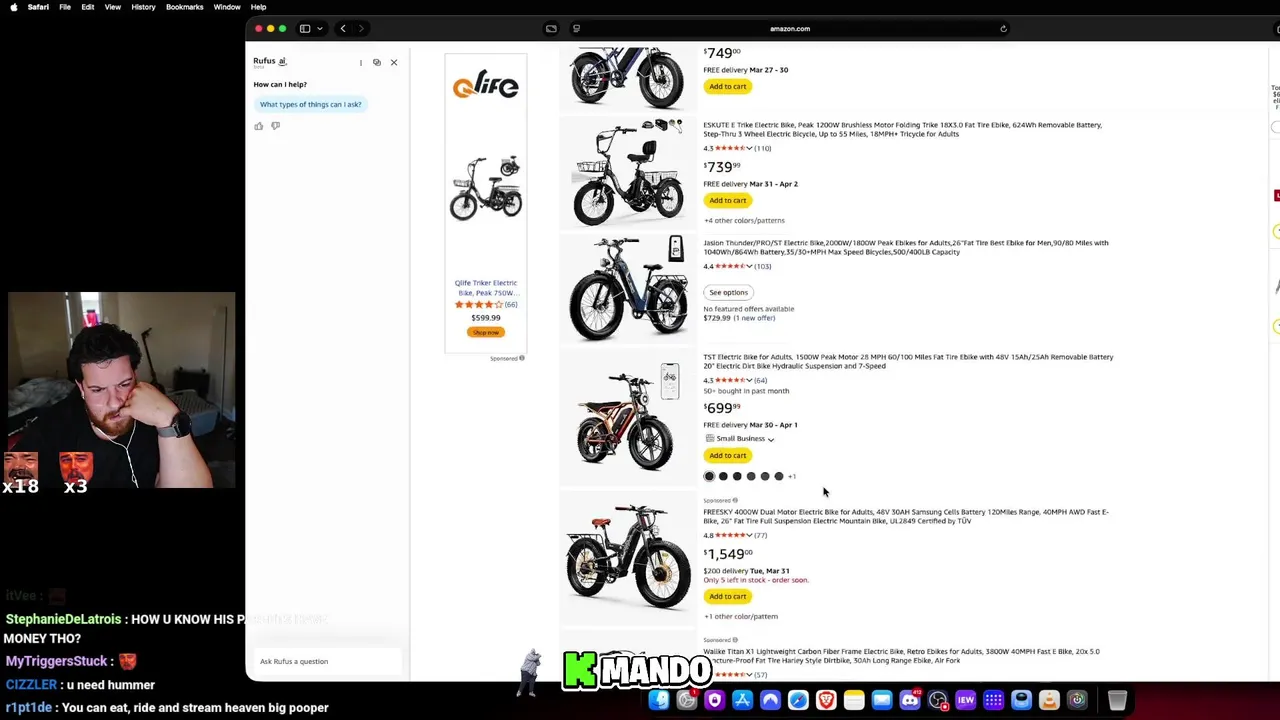Toggle the Safari sidebar

(x=305, y=28)
